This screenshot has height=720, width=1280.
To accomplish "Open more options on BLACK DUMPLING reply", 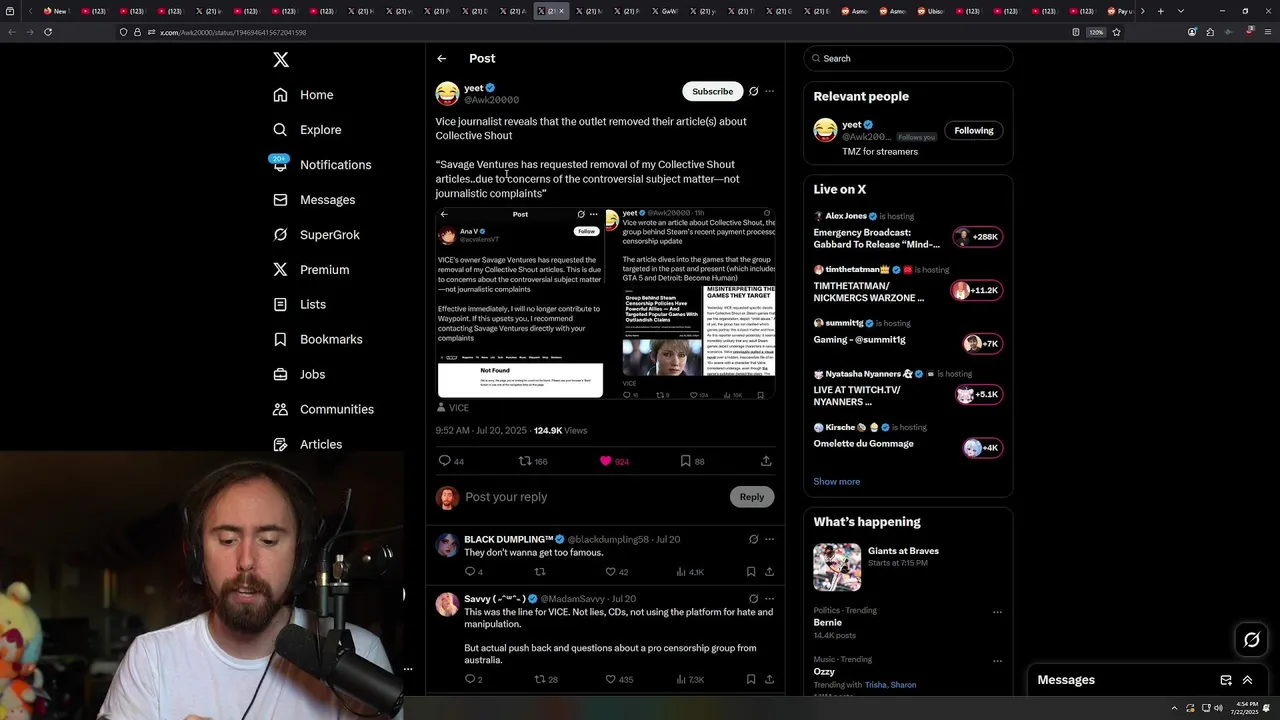I will [769, 539].
